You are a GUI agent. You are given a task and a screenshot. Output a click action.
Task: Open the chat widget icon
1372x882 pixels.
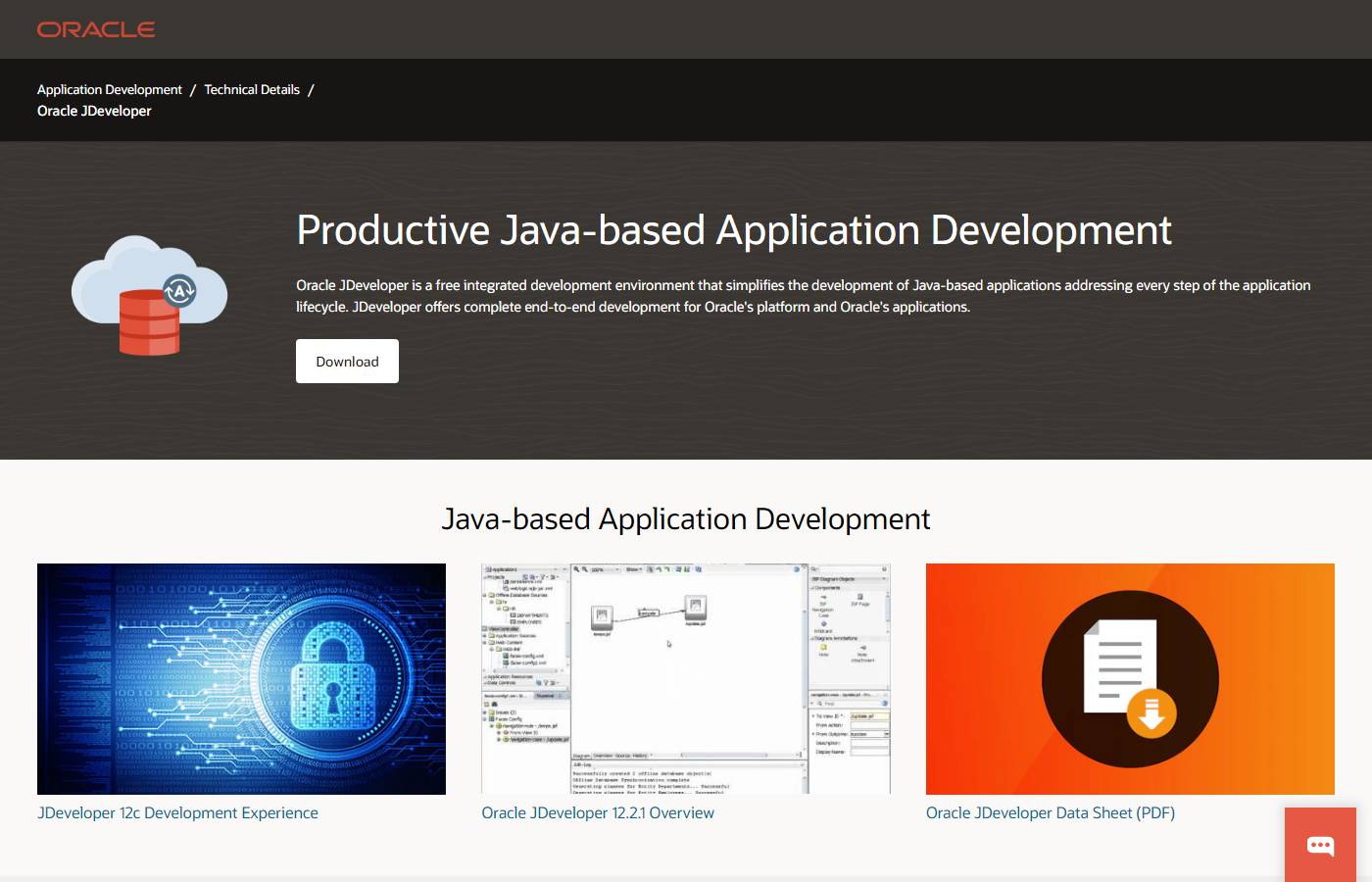pos(1320,845)
